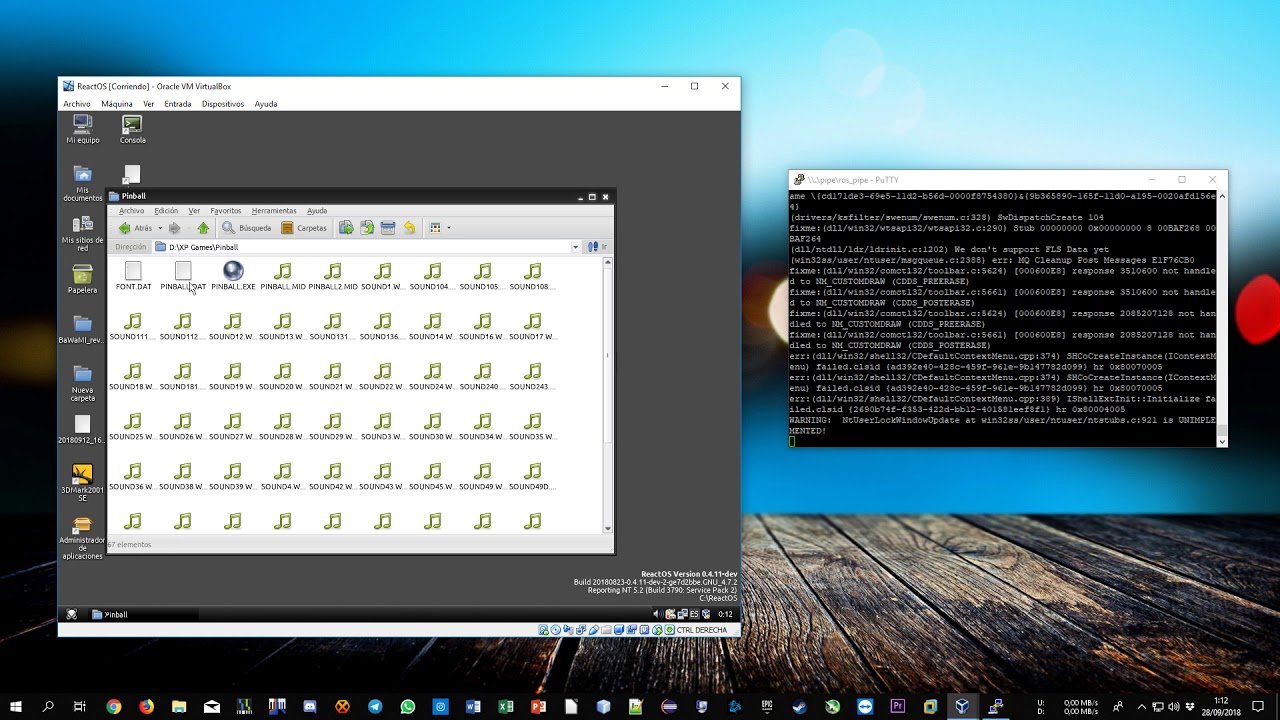Open Favoritos menu in Pinball window

[x=225, y=211]
